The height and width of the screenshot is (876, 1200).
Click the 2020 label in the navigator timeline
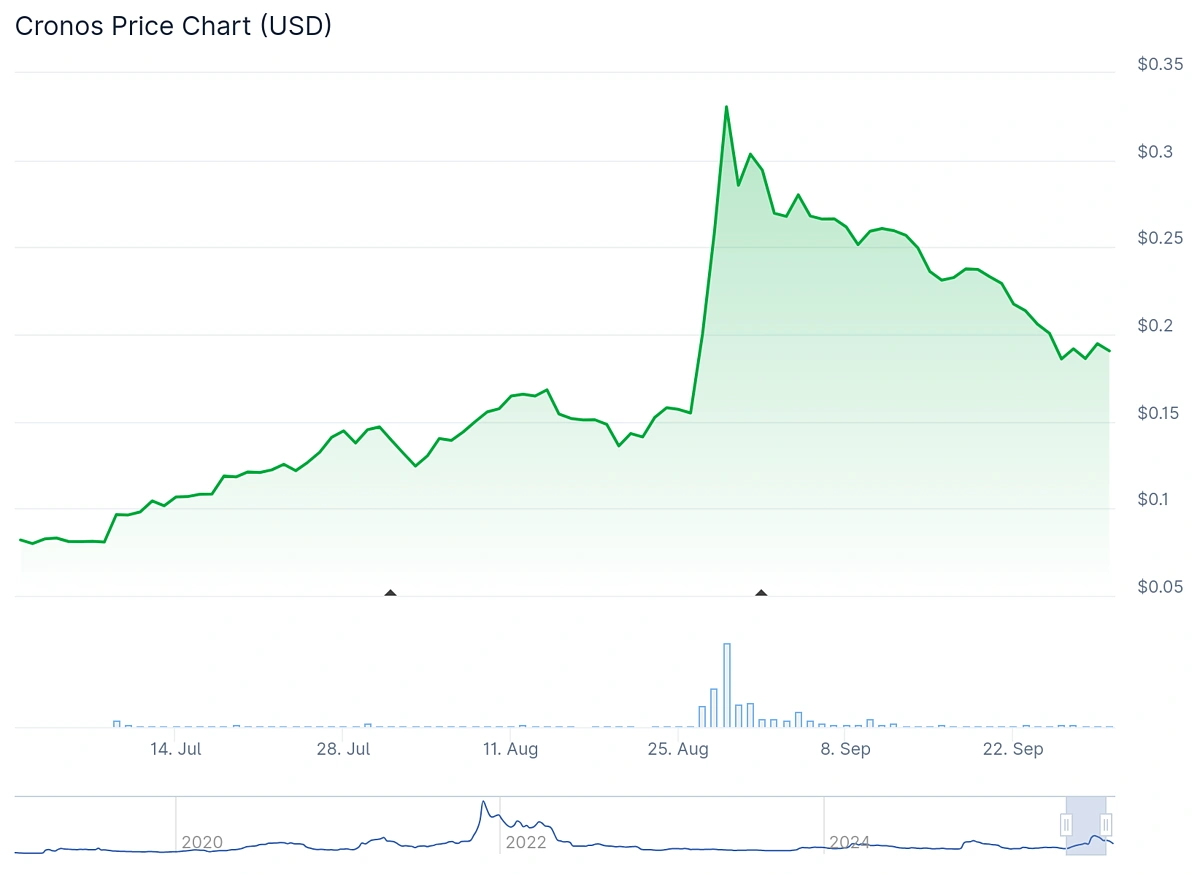click(x=202, y=843)
